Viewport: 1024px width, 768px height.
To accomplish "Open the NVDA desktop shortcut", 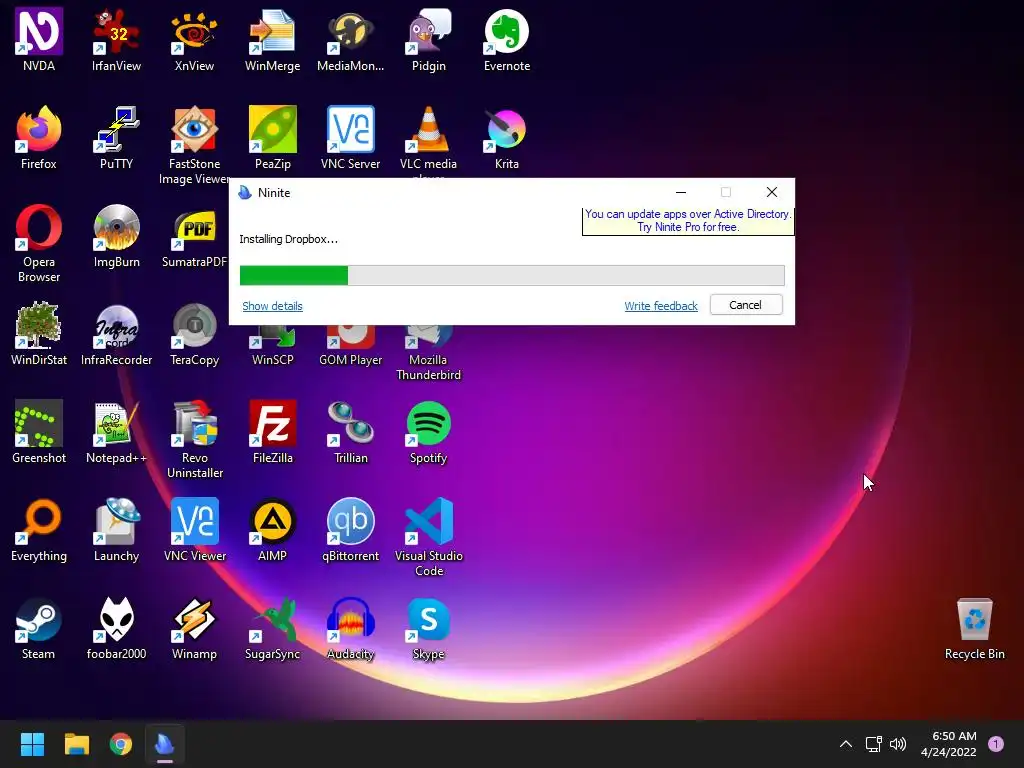I will [39, 40].
